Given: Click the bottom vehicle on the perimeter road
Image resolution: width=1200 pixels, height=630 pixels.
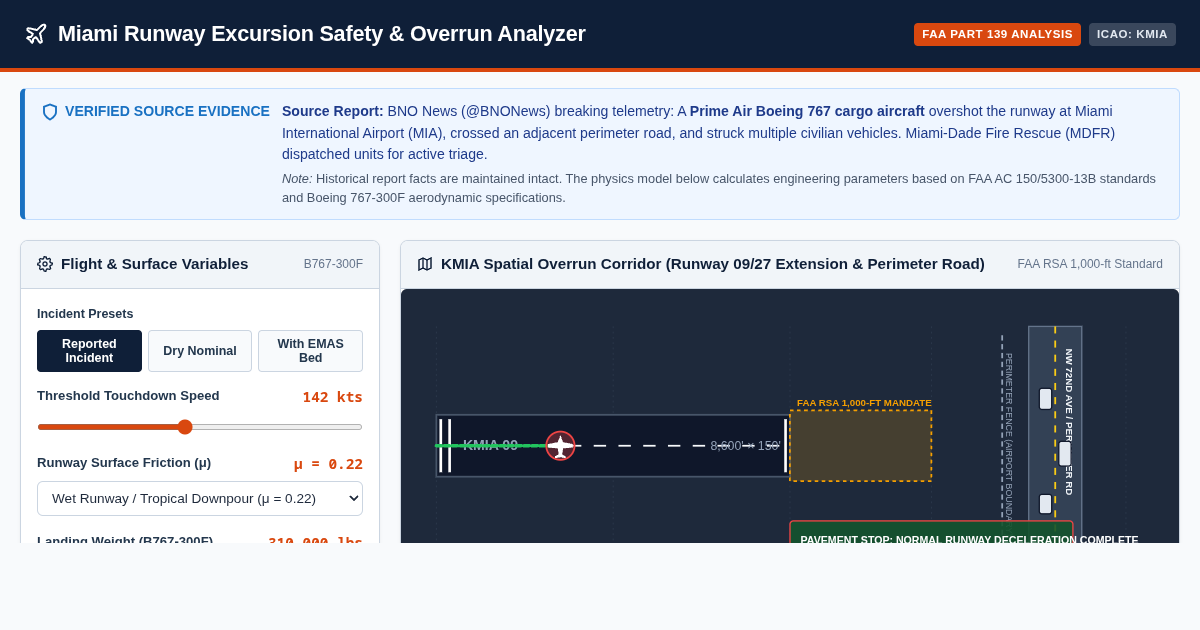Looking at the screenshot, I should pyautogui.click(x=1045, y=504).
